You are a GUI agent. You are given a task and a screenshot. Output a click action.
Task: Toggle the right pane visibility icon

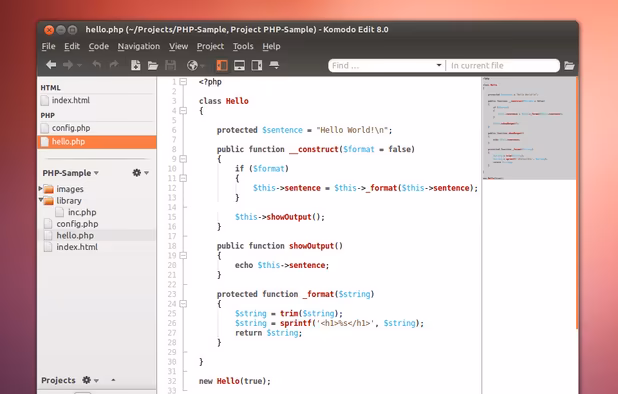click(257, 65)
